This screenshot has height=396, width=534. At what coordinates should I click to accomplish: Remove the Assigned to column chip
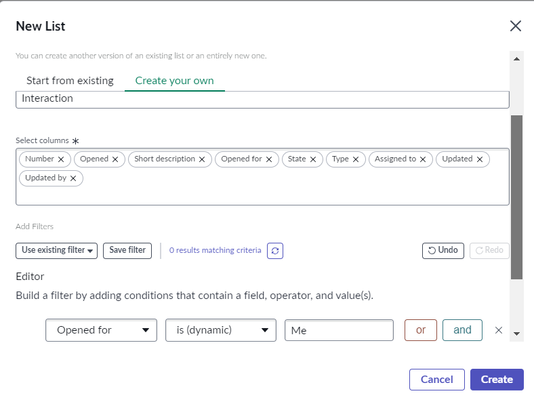click(x=423, y=159)
